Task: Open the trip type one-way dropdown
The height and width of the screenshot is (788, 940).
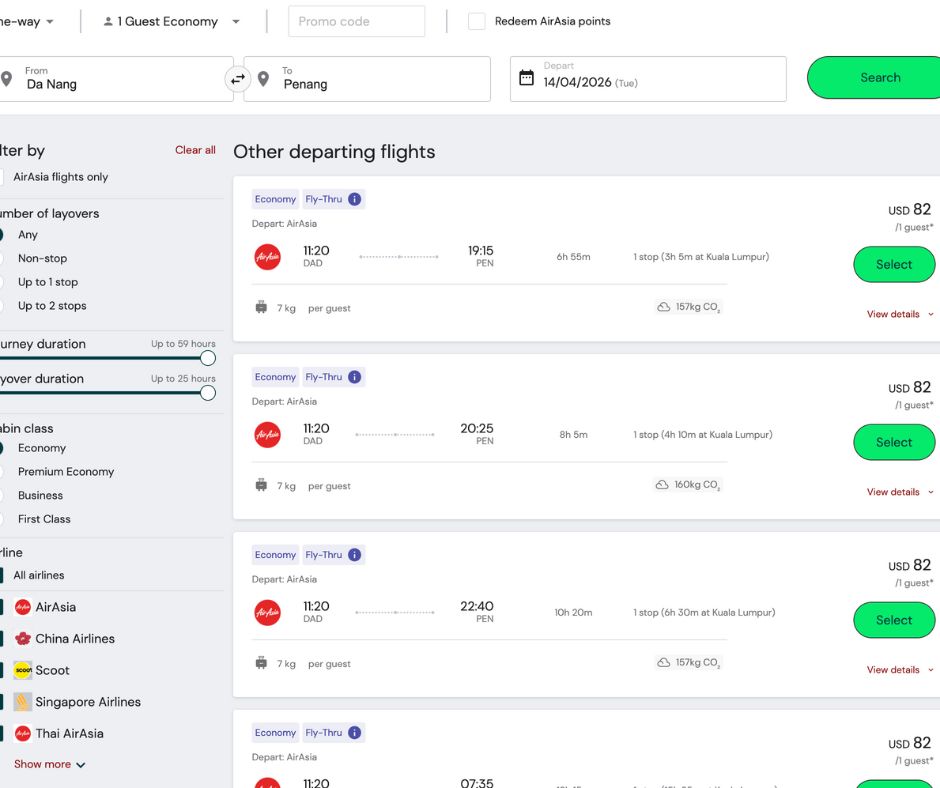Action: [x=28, y=22]
